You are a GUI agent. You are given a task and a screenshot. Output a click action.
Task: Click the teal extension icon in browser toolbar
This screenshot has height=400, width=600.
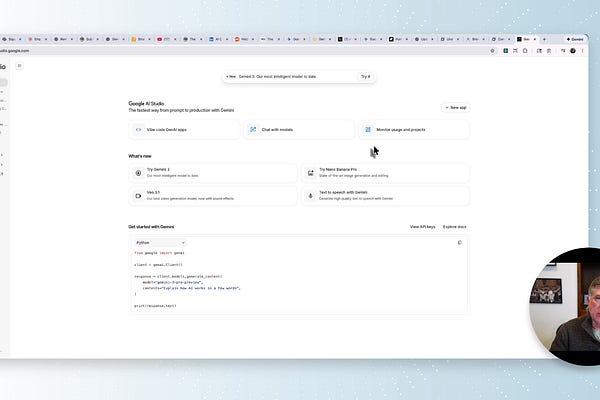click(505, 51)
